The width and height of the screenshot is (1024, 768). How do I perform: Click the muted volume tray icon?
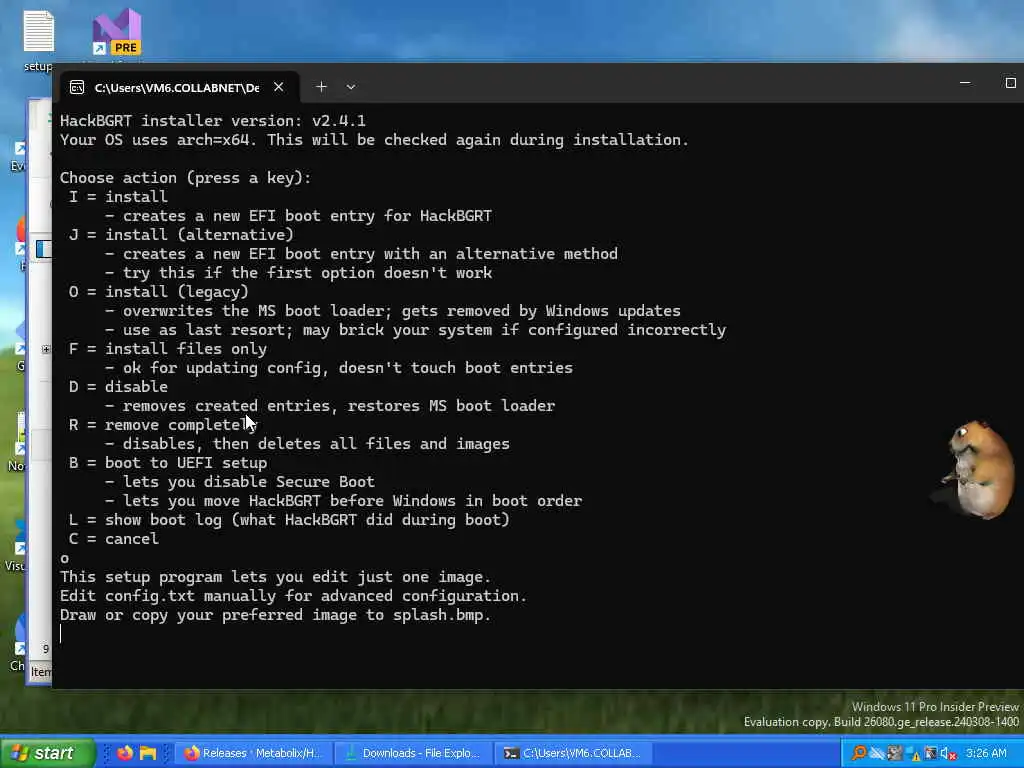click(x=949, y=754)
